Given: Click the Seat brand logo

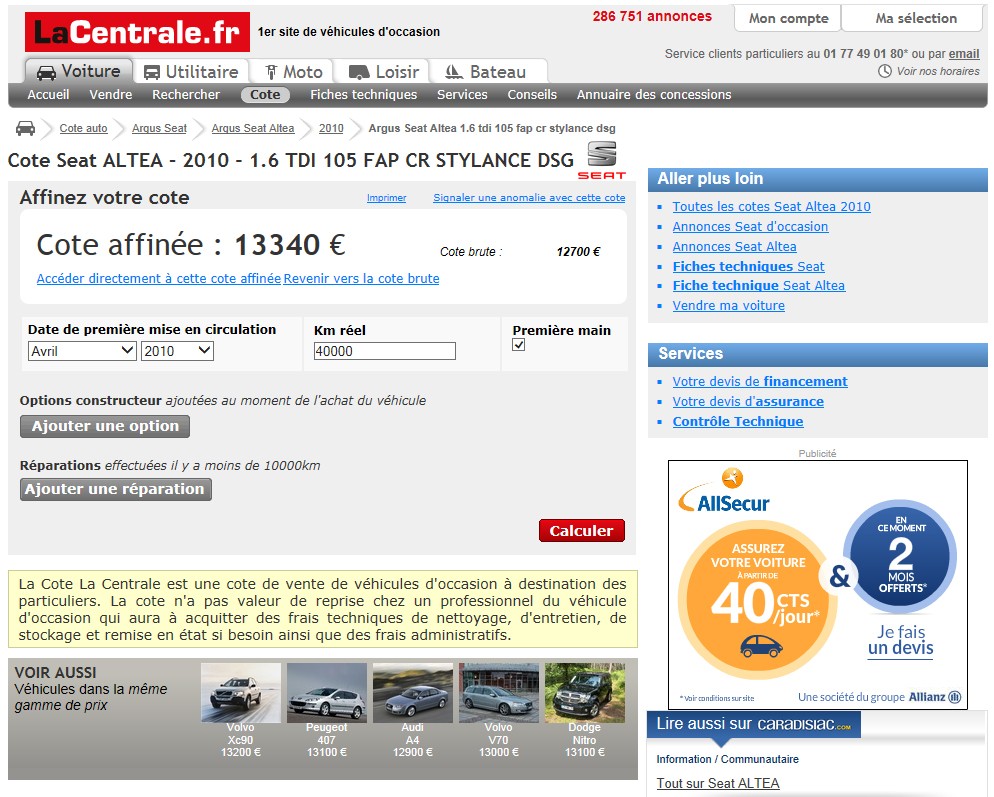Looking at the screenshot, I should [602, 160].
